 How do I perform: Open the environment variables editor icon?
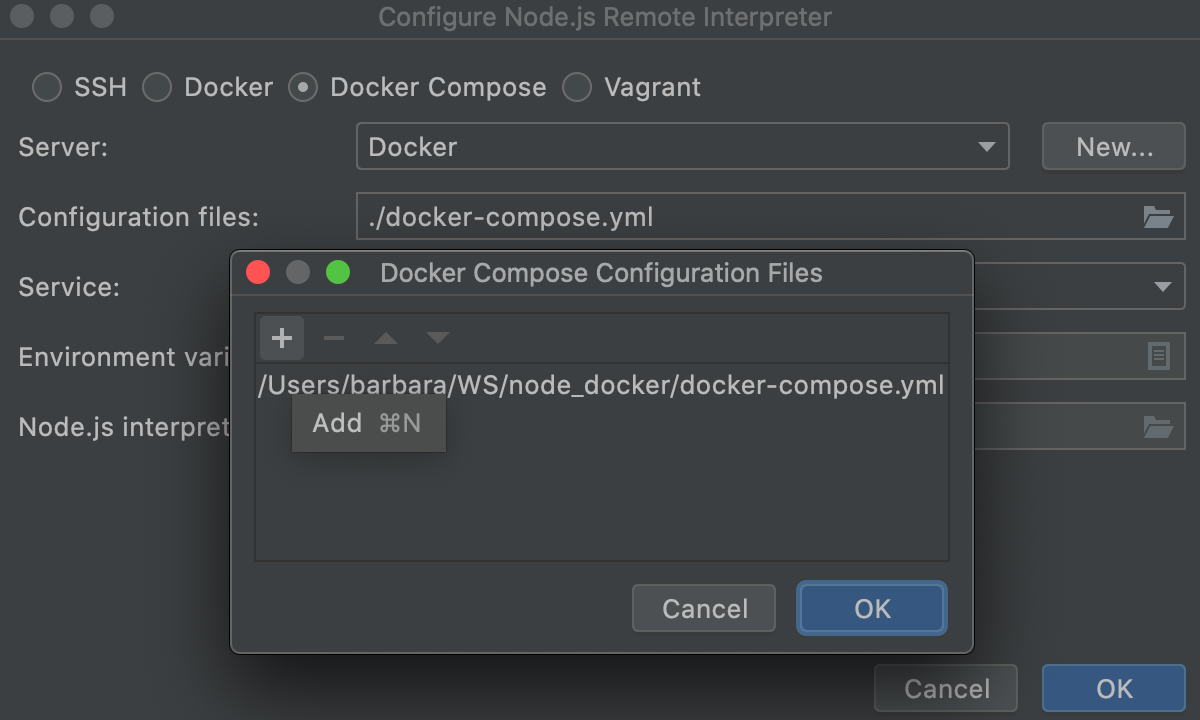(1158, 356)
